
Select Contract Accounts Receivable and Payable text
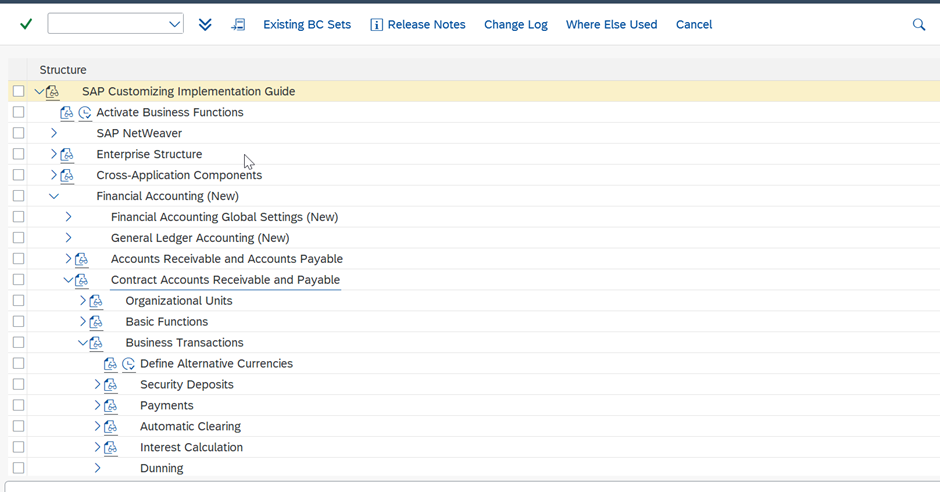point(225,280)
